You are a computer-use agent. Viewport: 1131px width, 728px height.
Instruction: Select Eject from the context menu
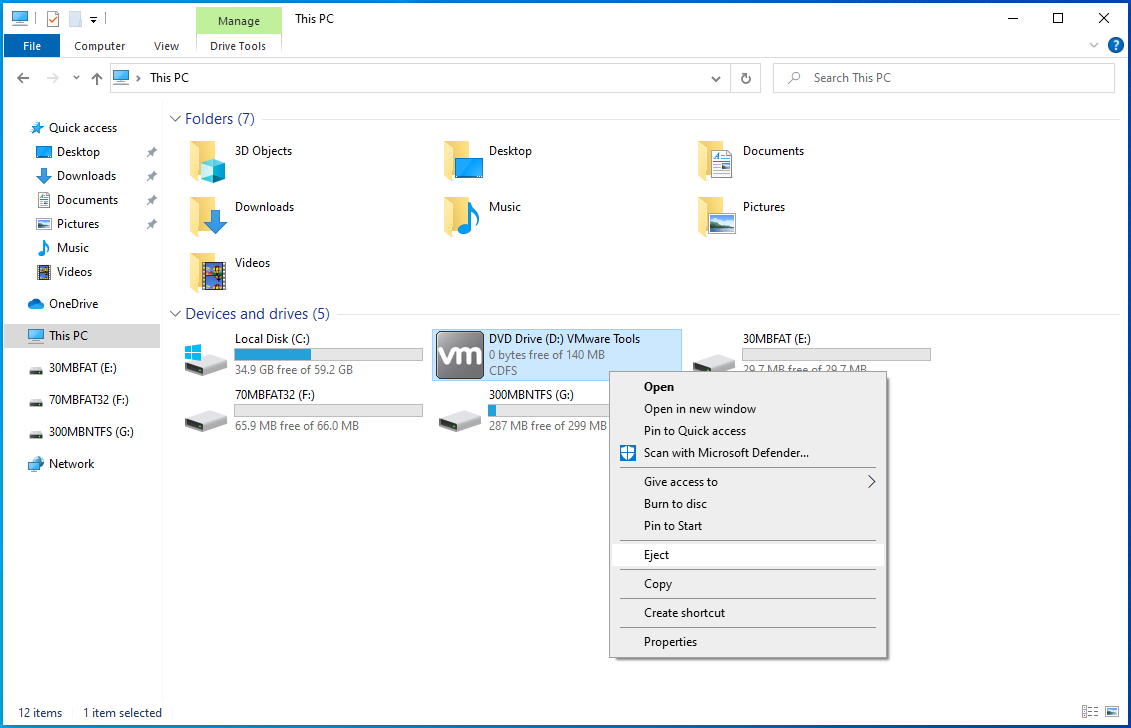pos(657,554)
